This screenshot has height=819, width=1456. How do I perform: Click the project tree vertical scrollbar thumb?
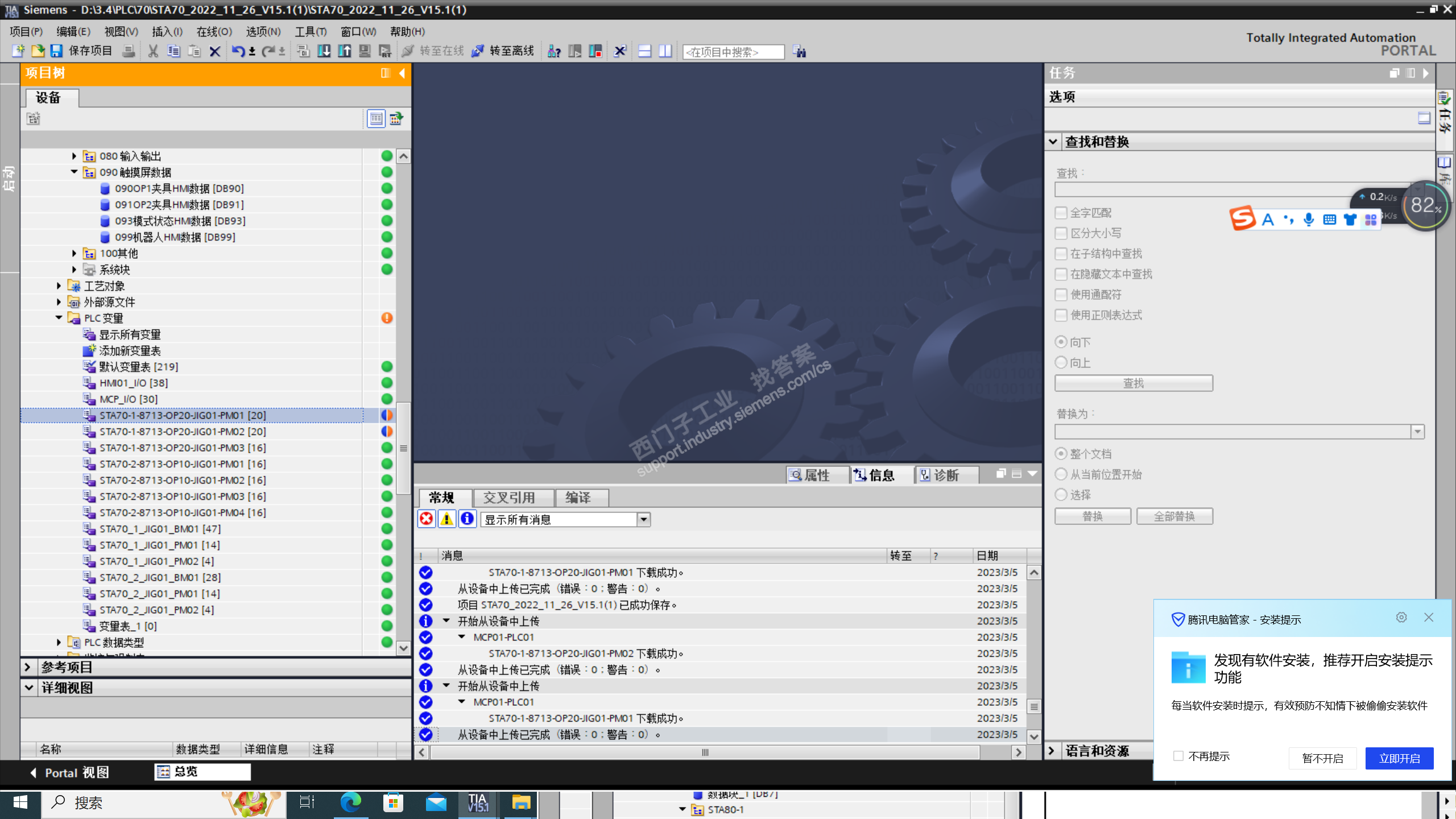pyautogui.click(x=403, y=448)
